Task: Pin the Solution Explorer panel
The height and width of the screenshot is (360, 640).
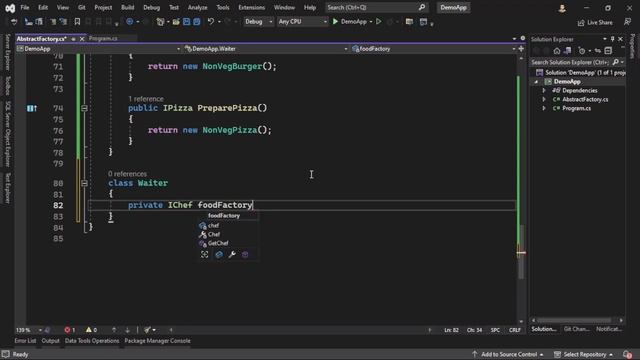Action: [613, 39]
